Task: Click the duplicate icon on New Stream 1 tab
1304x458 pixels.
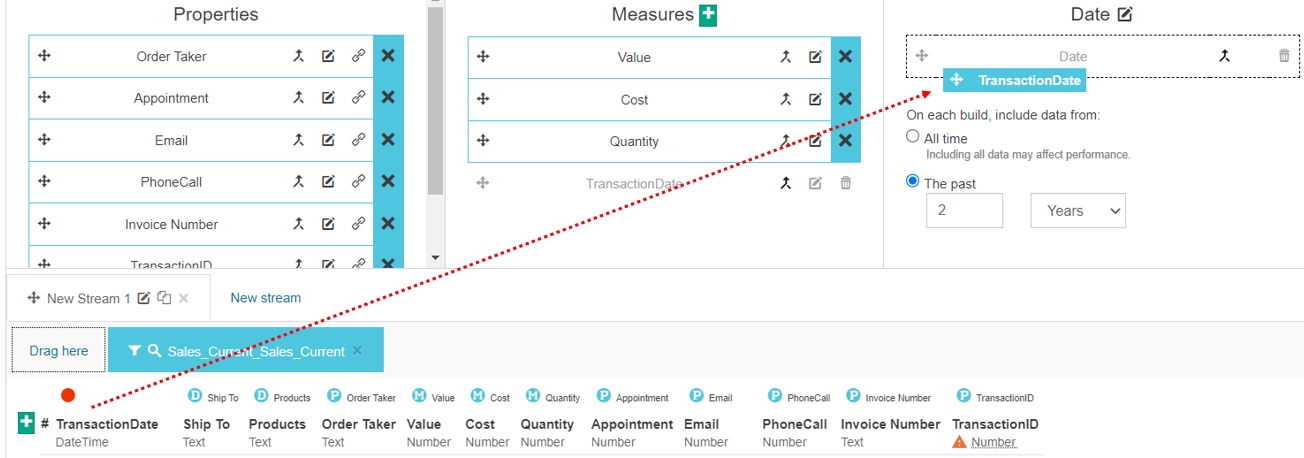Action: (x=164, y=298)
